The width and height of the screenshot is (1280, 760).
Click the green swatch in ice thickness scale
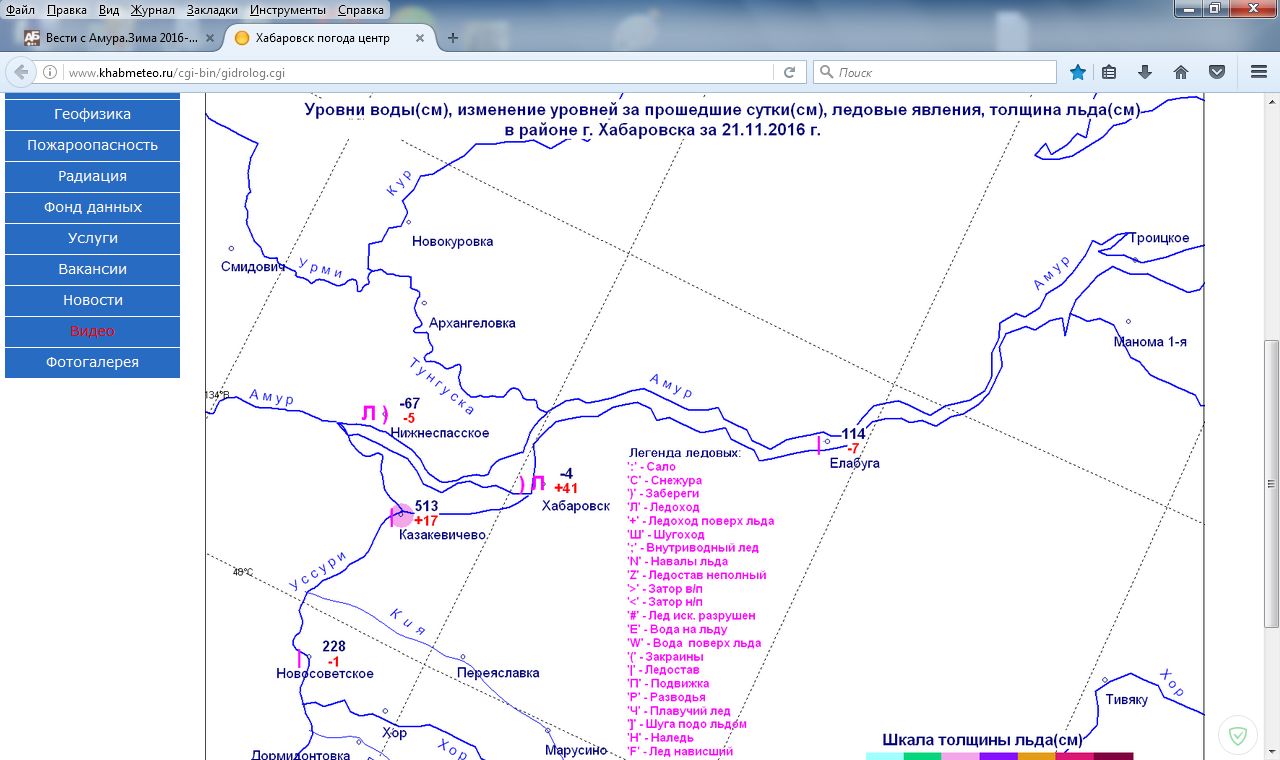[x=922, y=756]
